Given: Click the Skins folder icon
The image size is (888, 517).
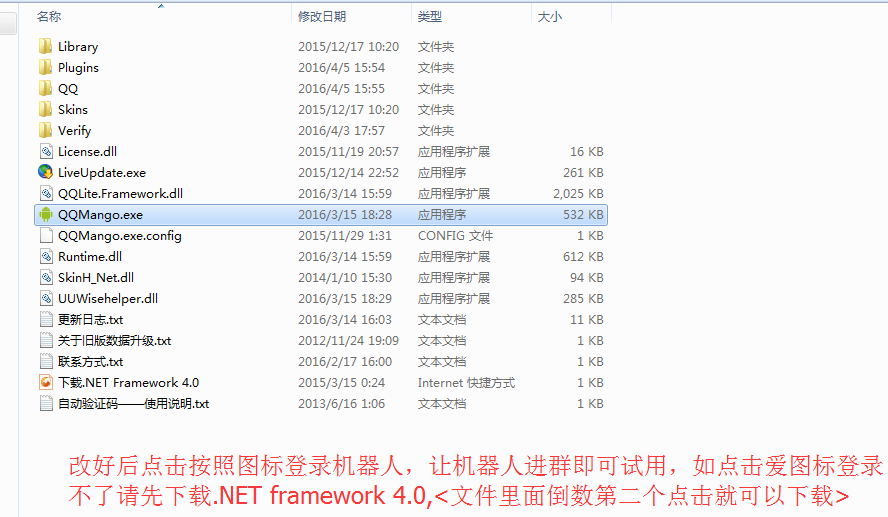Looking at the screenshot, I should point(46,109).
